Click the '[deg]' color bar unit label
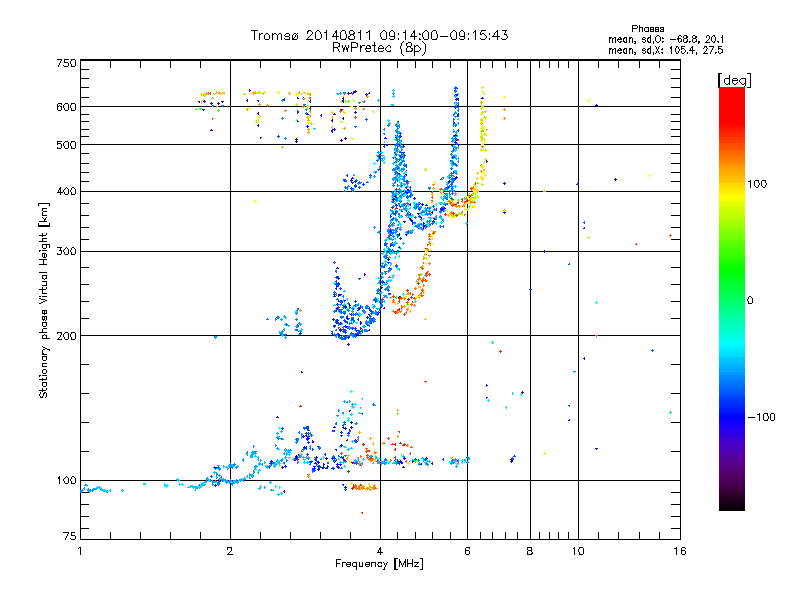Image resolution: width=800 pixels, height=600 pixels. coord(734,80)
